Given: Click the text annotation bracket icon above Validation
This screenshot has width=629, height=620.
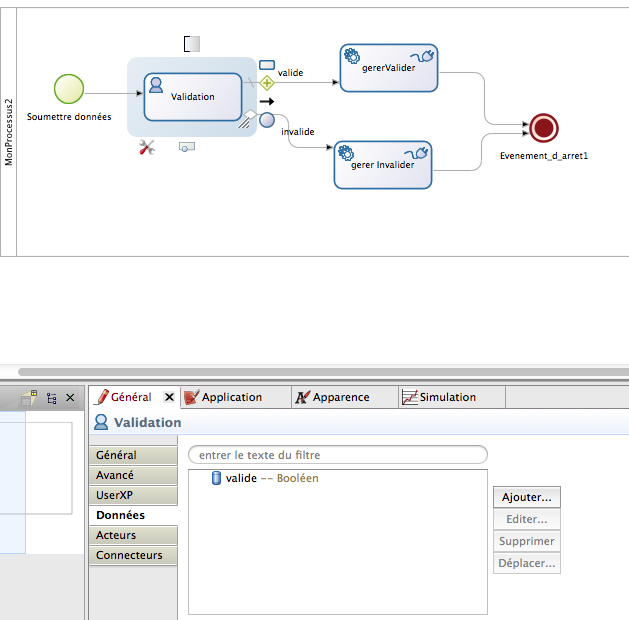Looking at the screenshot, I should (192, 43).
